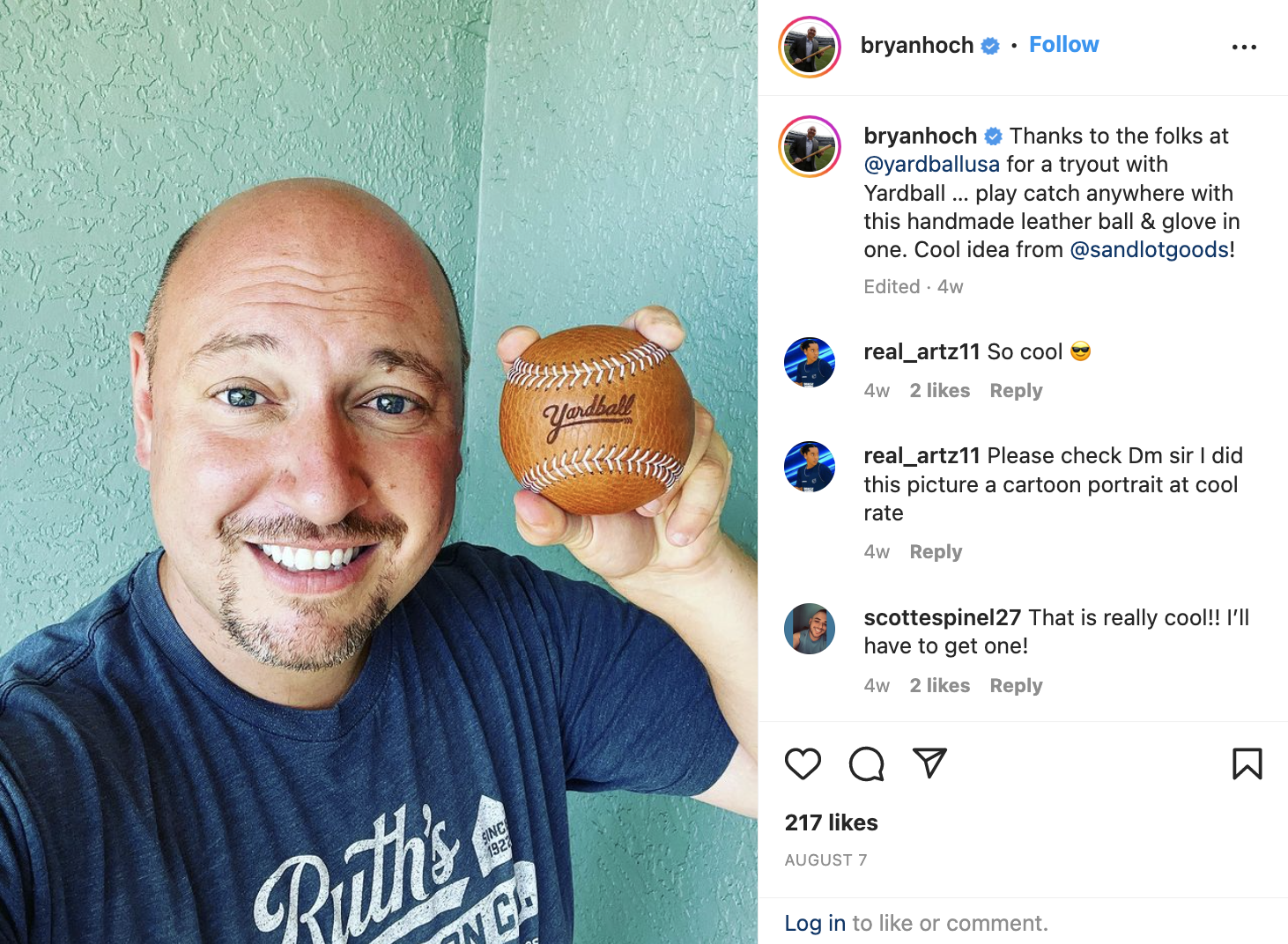Reply to the 'Please check Dm' comment

click(936, 552)
